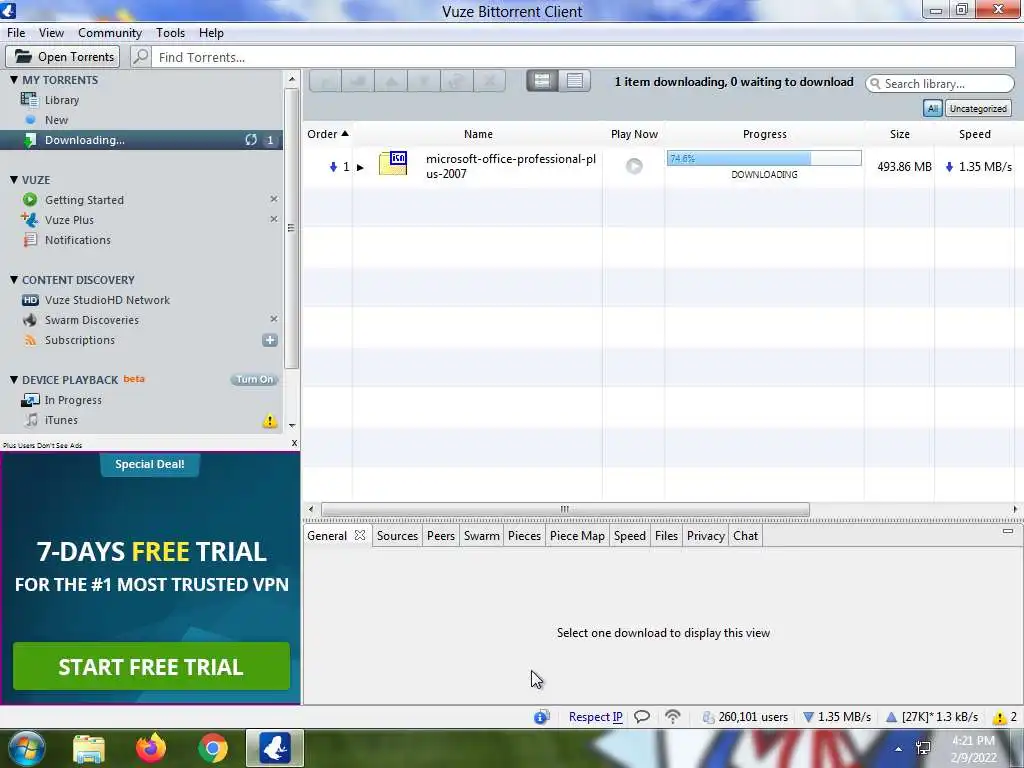This screenshot has width=1024, height=768.
Task: Click the horizontal scrollbar in torrent list
Action: click(x=565, y=509)
